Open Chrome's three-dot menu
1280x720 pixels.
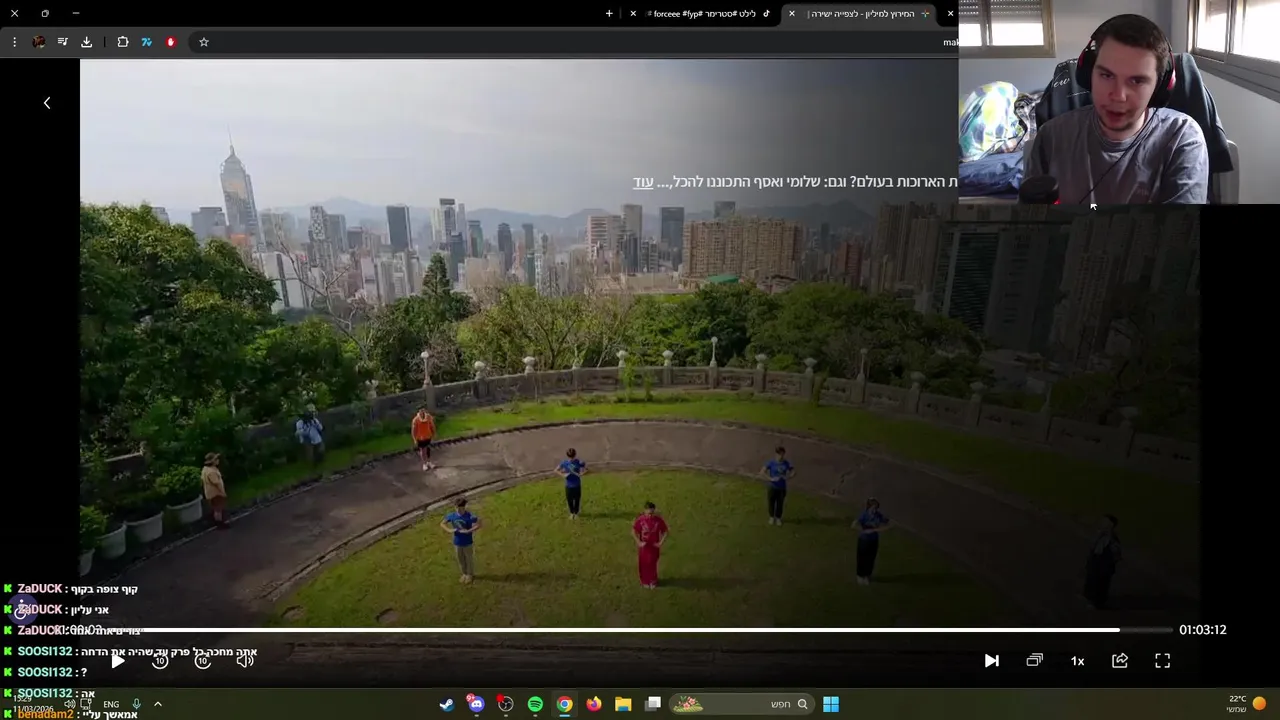click(x=14, y=42)
